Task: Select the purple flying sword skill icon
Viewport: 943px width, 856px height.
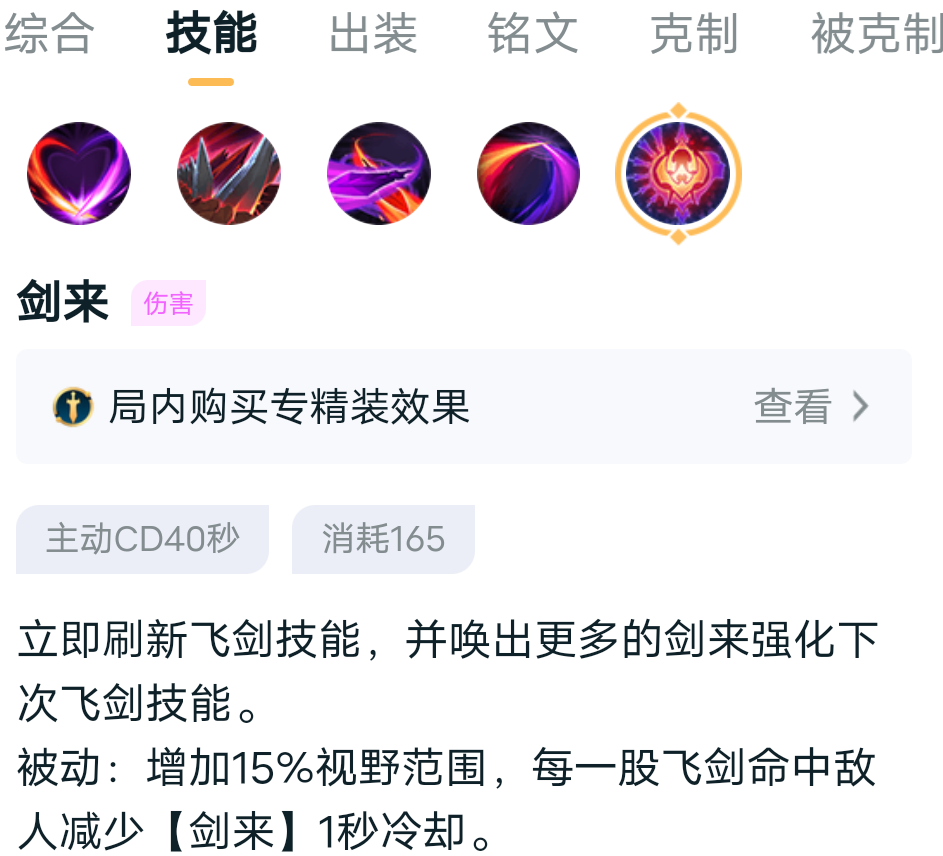Action: [x=379, y=173]
